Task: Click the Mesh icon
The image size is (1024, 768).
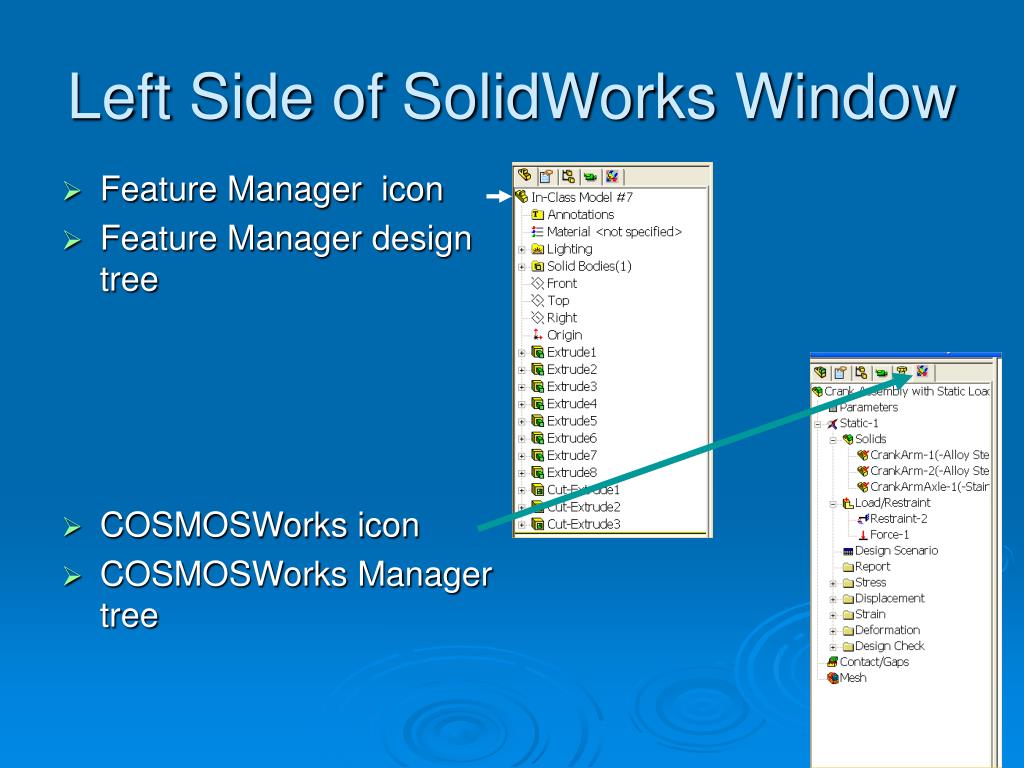Action: pyautogui.click(x=832, y=678)
